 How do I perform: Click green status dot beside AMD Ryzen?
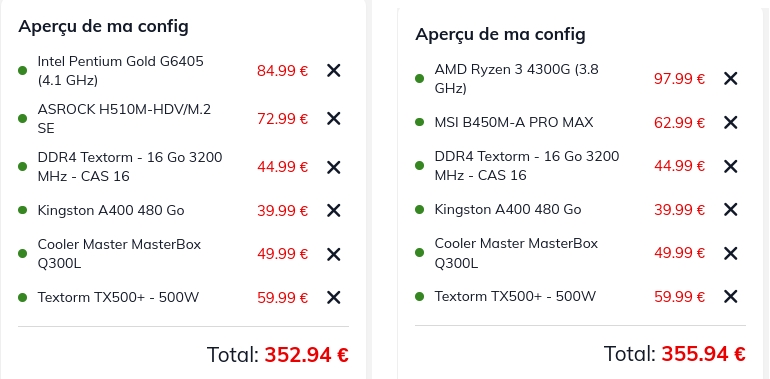point(419,79)
